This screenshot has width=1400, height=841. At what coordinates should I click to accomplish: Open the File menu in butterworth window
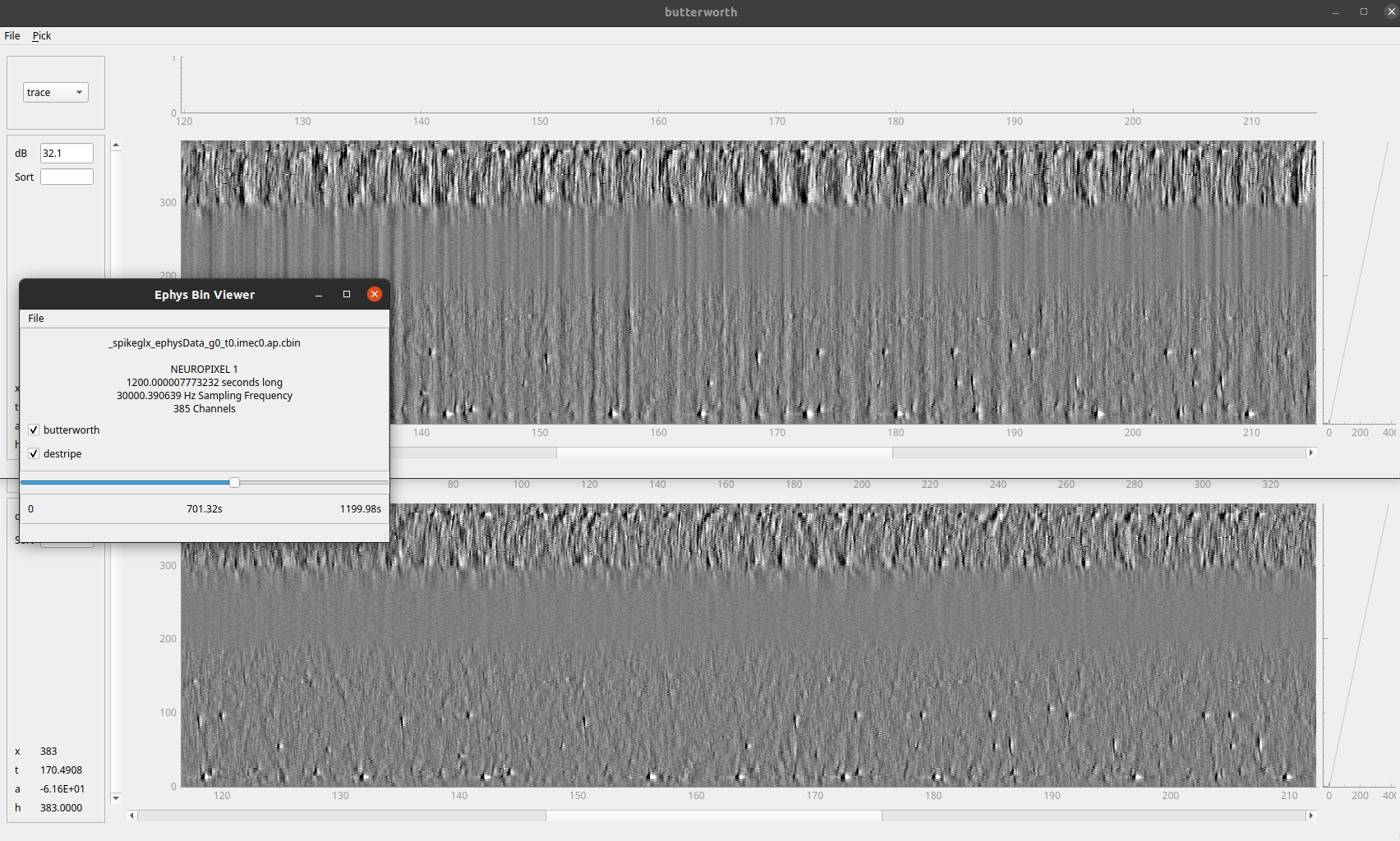(x=12, y=36)
